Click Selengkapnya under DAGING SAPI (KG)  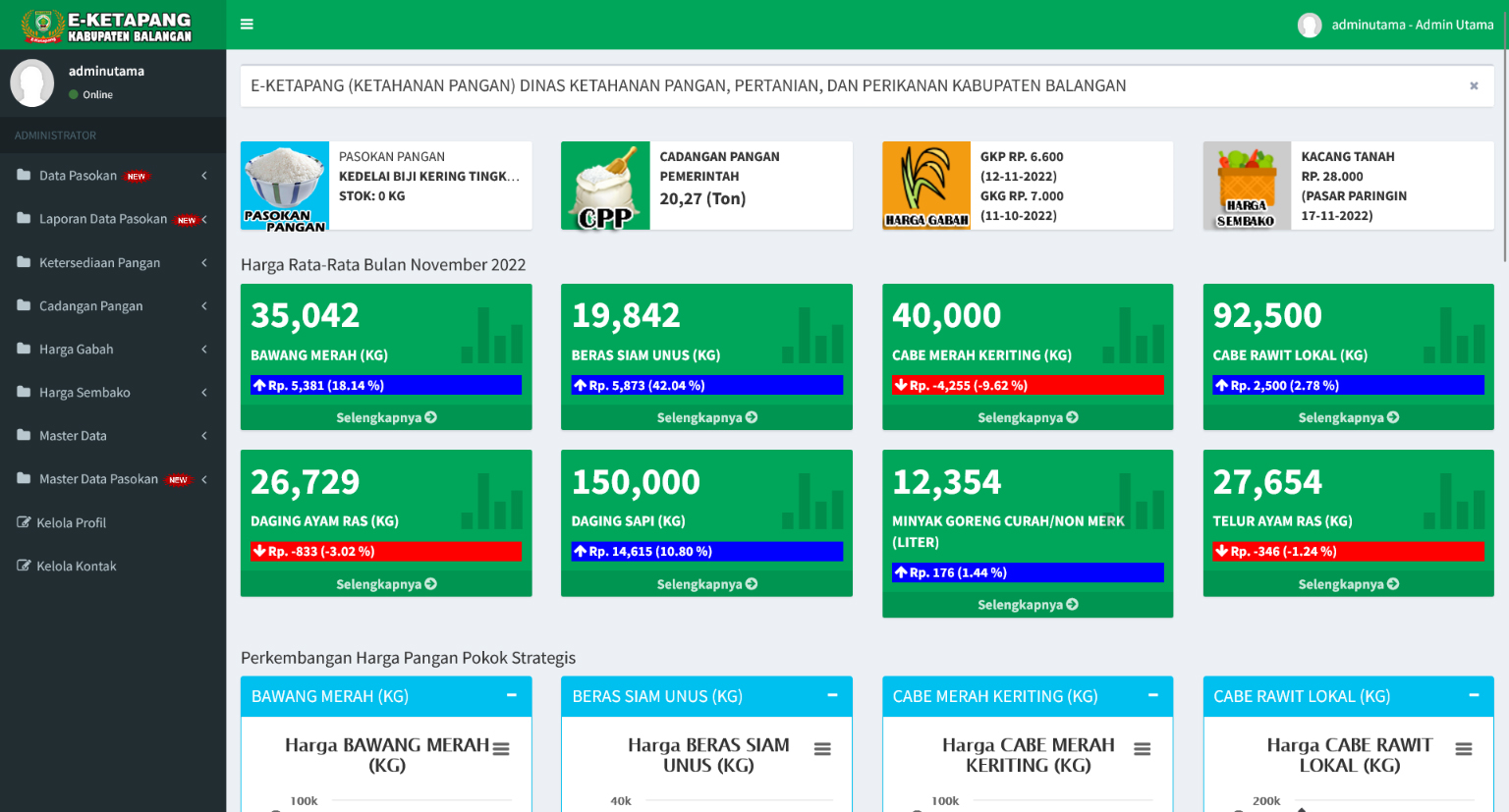[706, 584]
